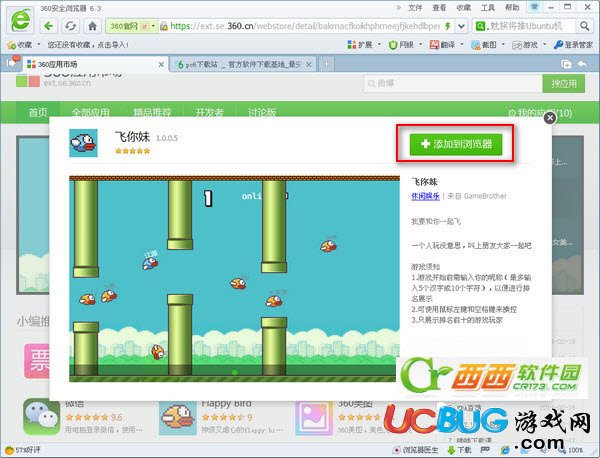Viewport: 600px width, 458px height.
Task: Open the 工具 menu
Action: tap(488, 7)
